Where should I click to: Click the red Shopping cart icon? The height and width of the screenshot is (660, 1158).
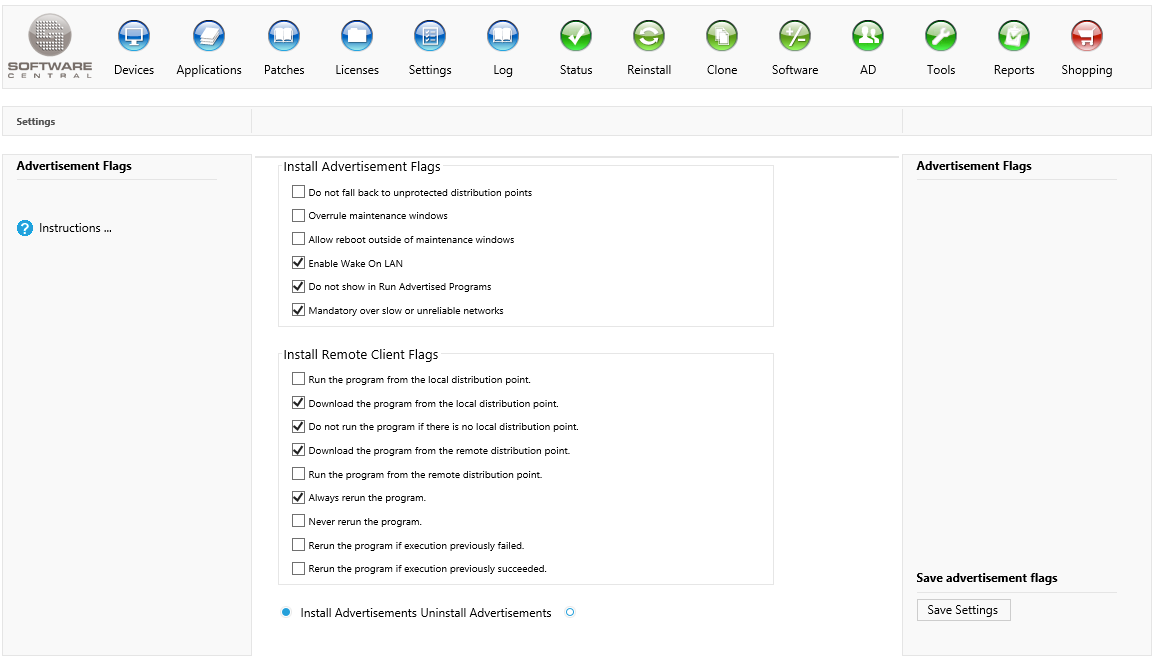(1087, 37)
